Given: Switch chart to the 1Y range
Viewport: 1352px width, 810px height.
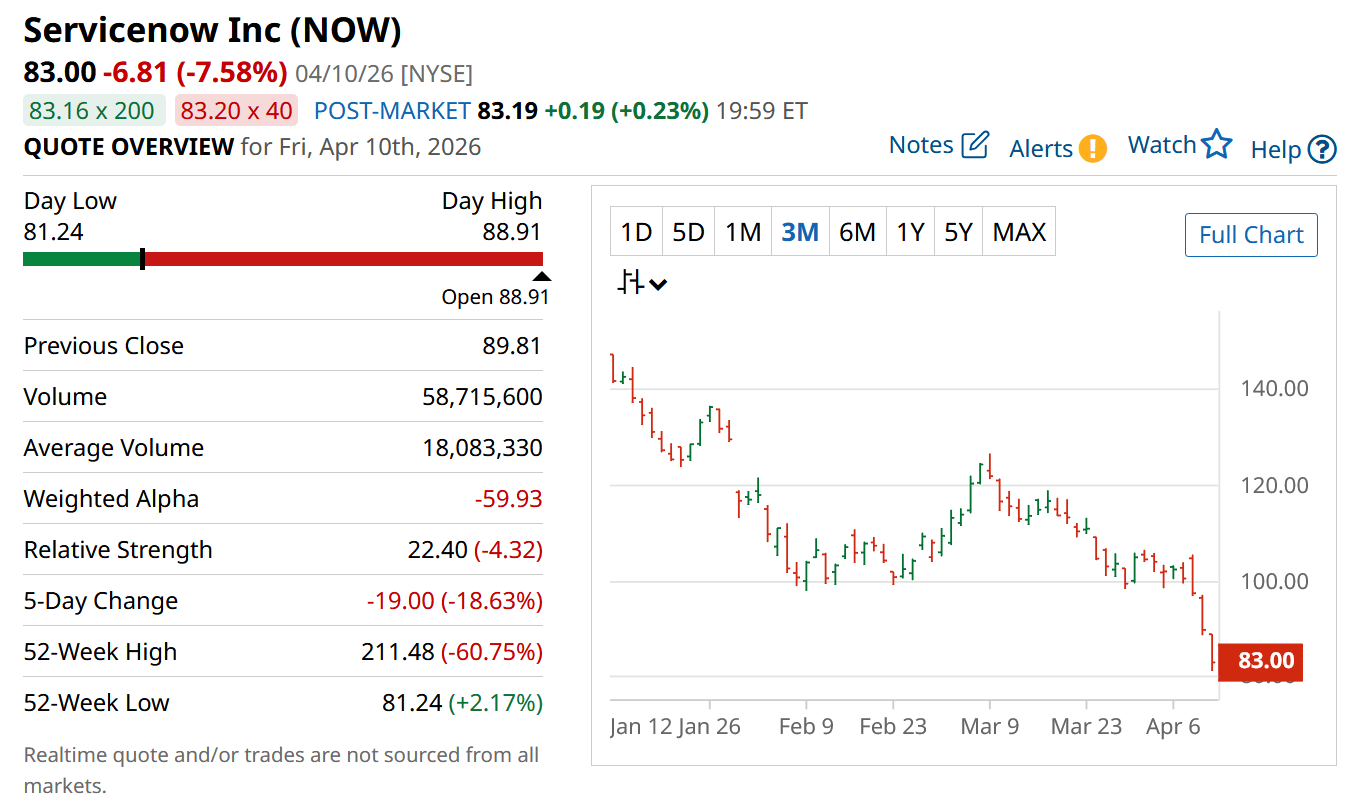Looking at the screenshot, I should (x=910, y=233).
